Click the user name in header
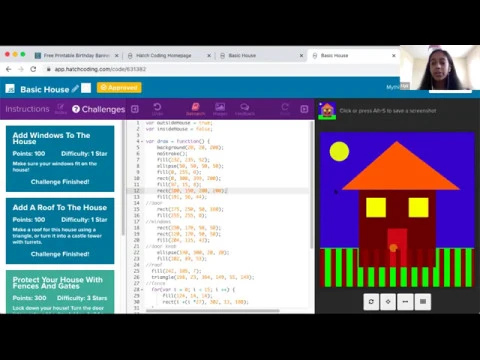 (x=393, y=87)
